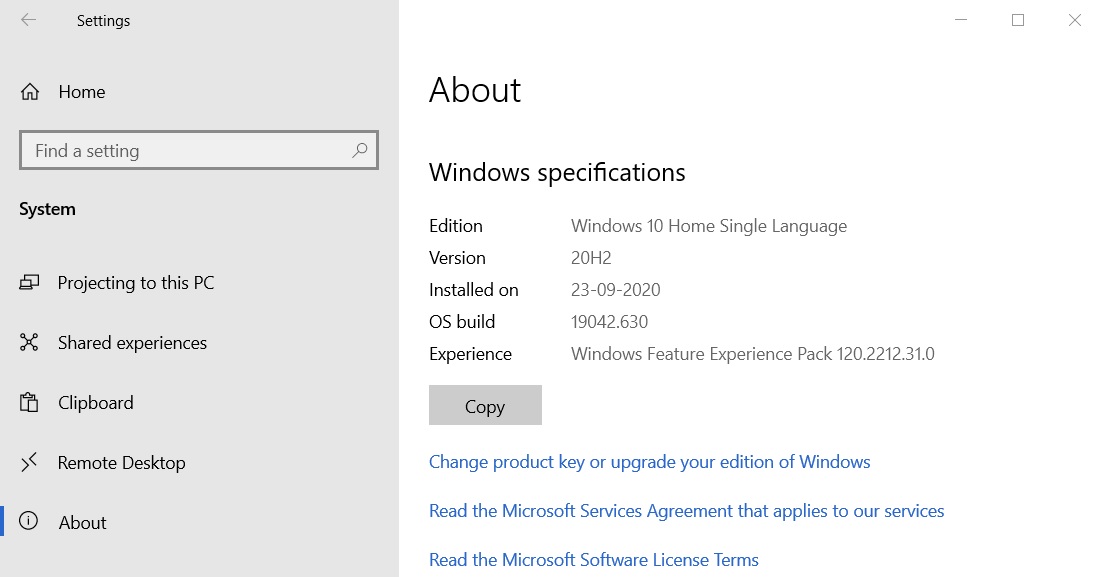Select Remote Desktop in sidebar
The width and height of the screenshot is (1104, 577).
point(199,462)
